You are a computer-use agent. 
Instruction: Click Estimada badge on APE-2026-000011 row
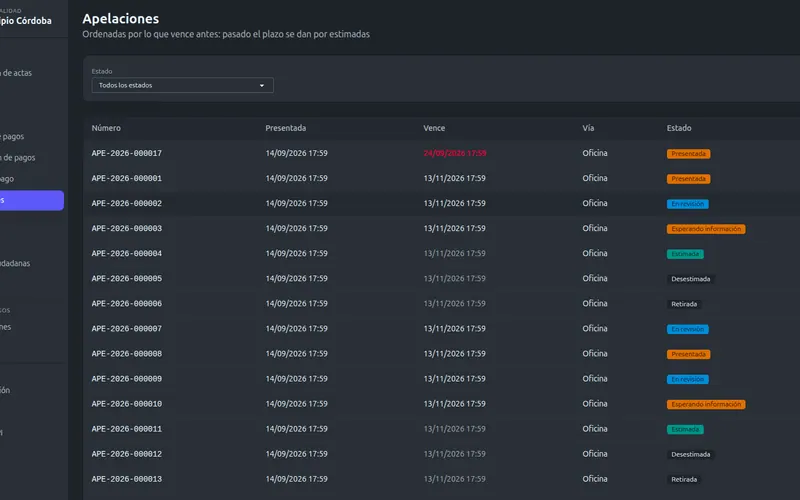coord(685,430)
